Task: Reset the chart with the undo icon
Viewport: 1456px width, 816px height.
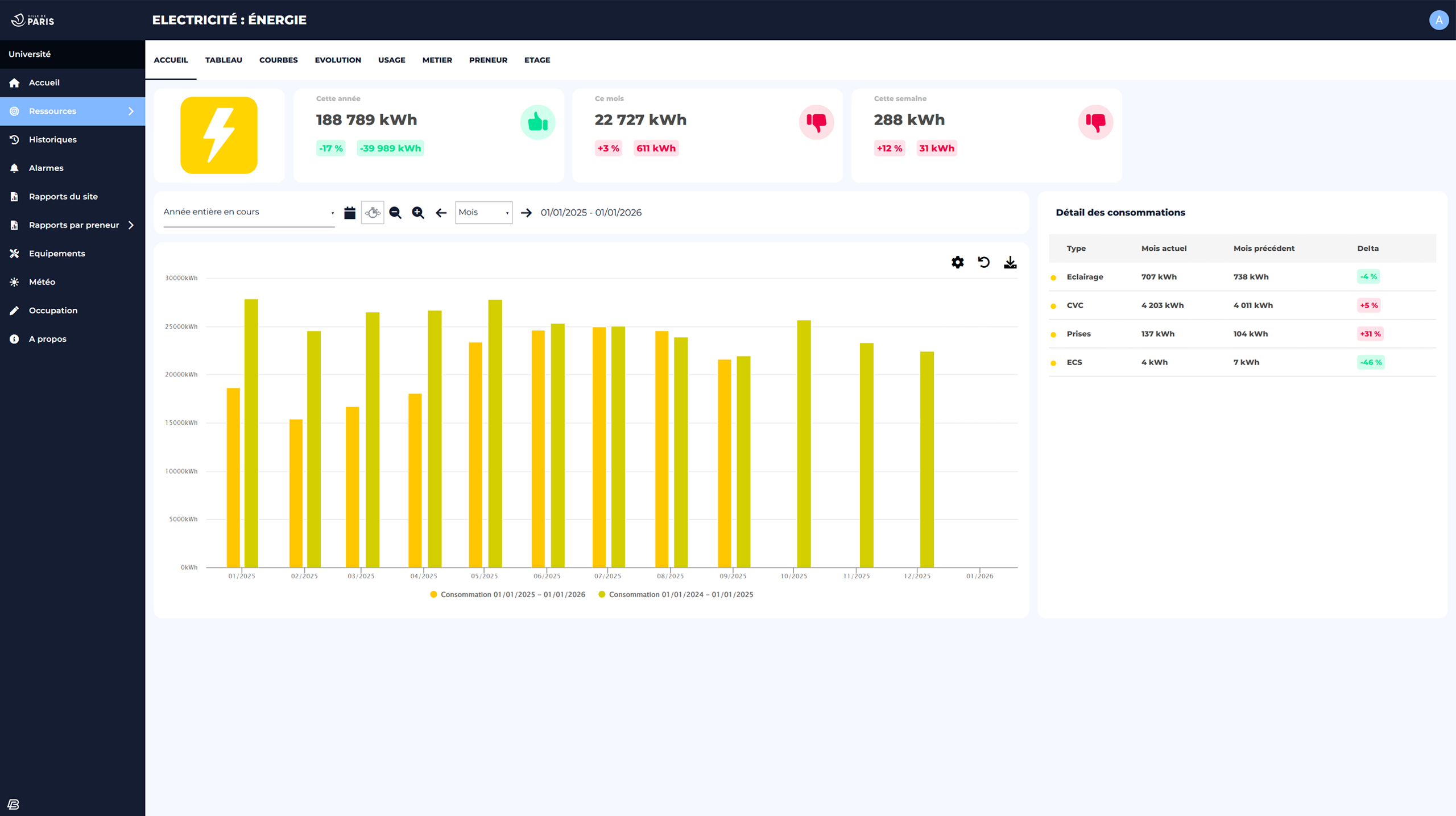Action: [983, 262]
